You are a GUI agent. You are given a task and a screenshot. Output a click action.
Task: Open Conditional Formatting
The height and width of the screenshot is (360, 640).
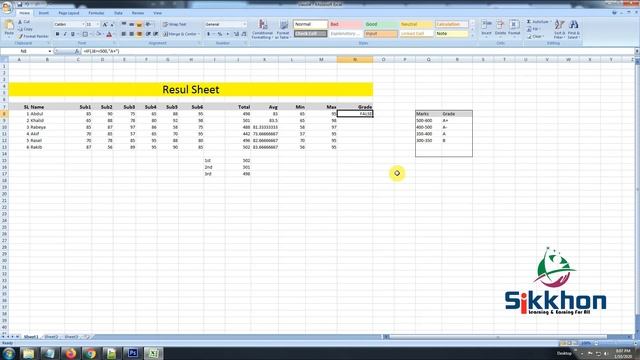(262, 29)
